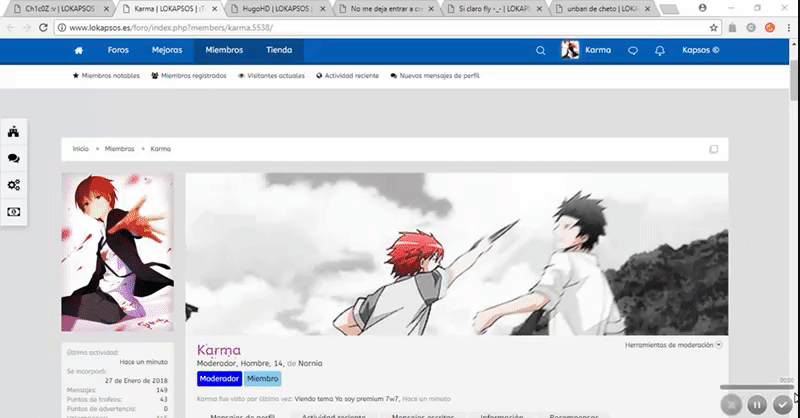
Task: Open the alerts bell icon
Action: [659, 50]
